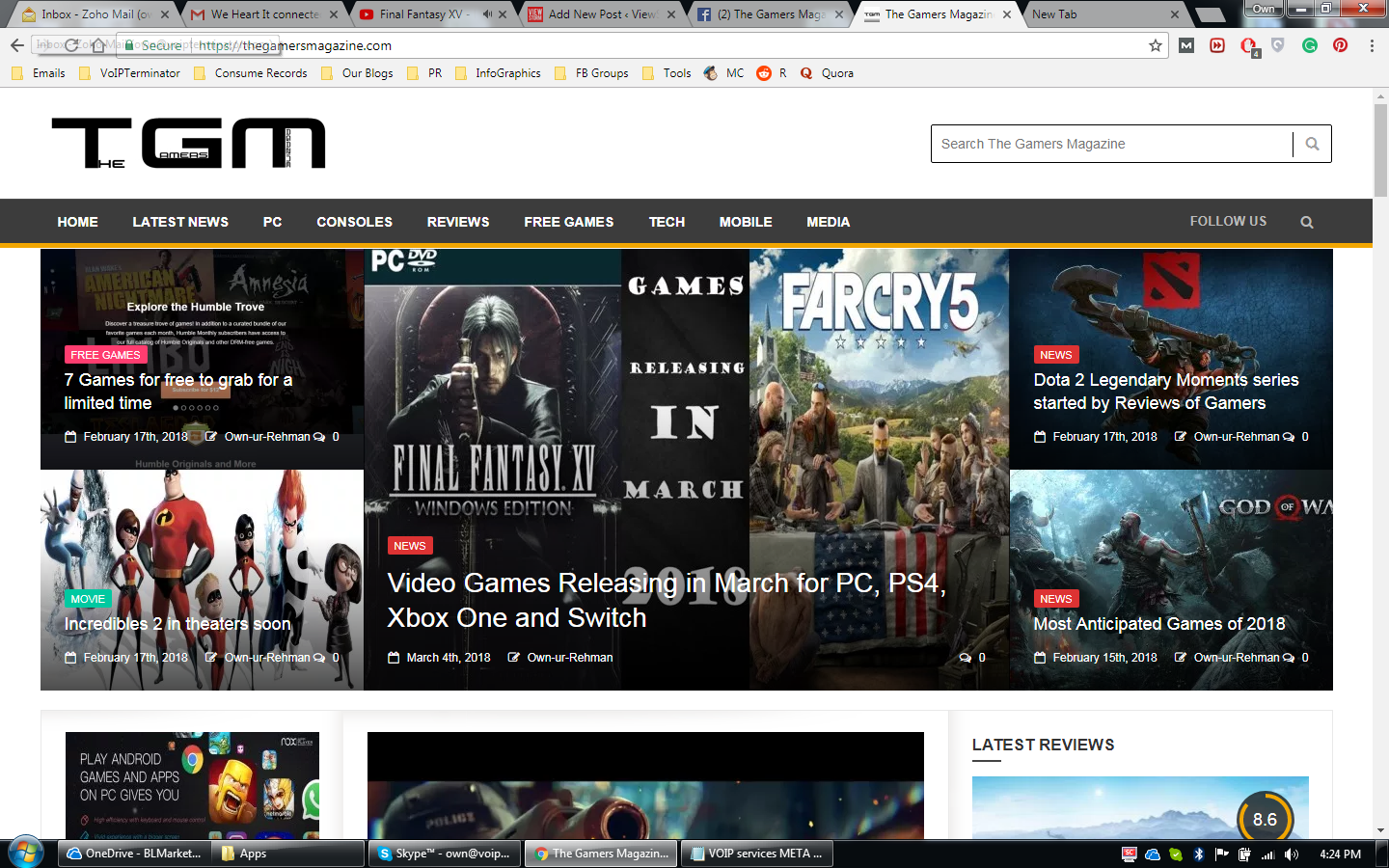
Task: Click the volume icon in system tray
Action: (x=1292, y=854)
